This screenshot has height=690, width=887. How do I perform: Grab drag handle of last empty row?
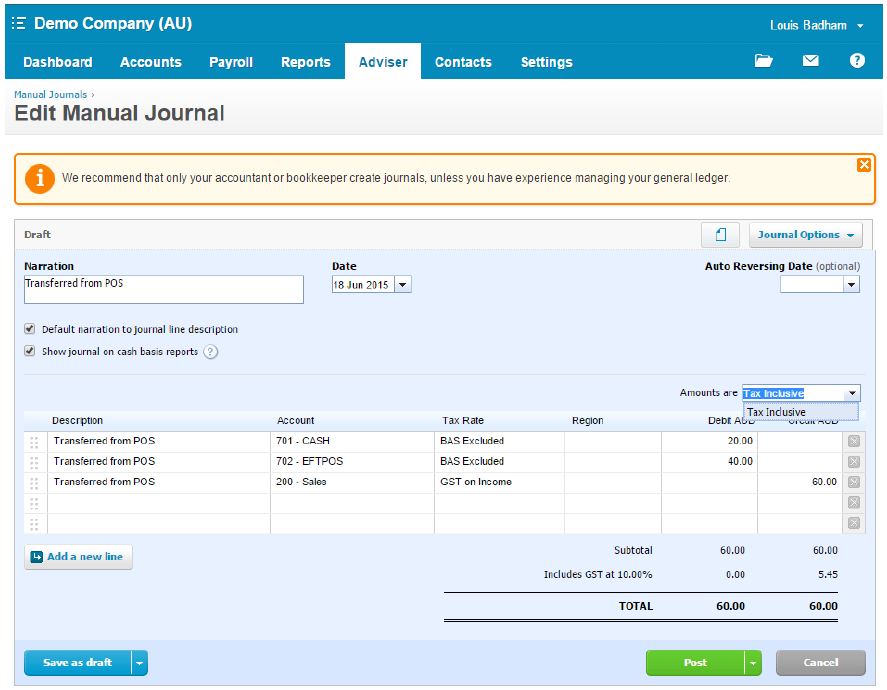[35, 524]
